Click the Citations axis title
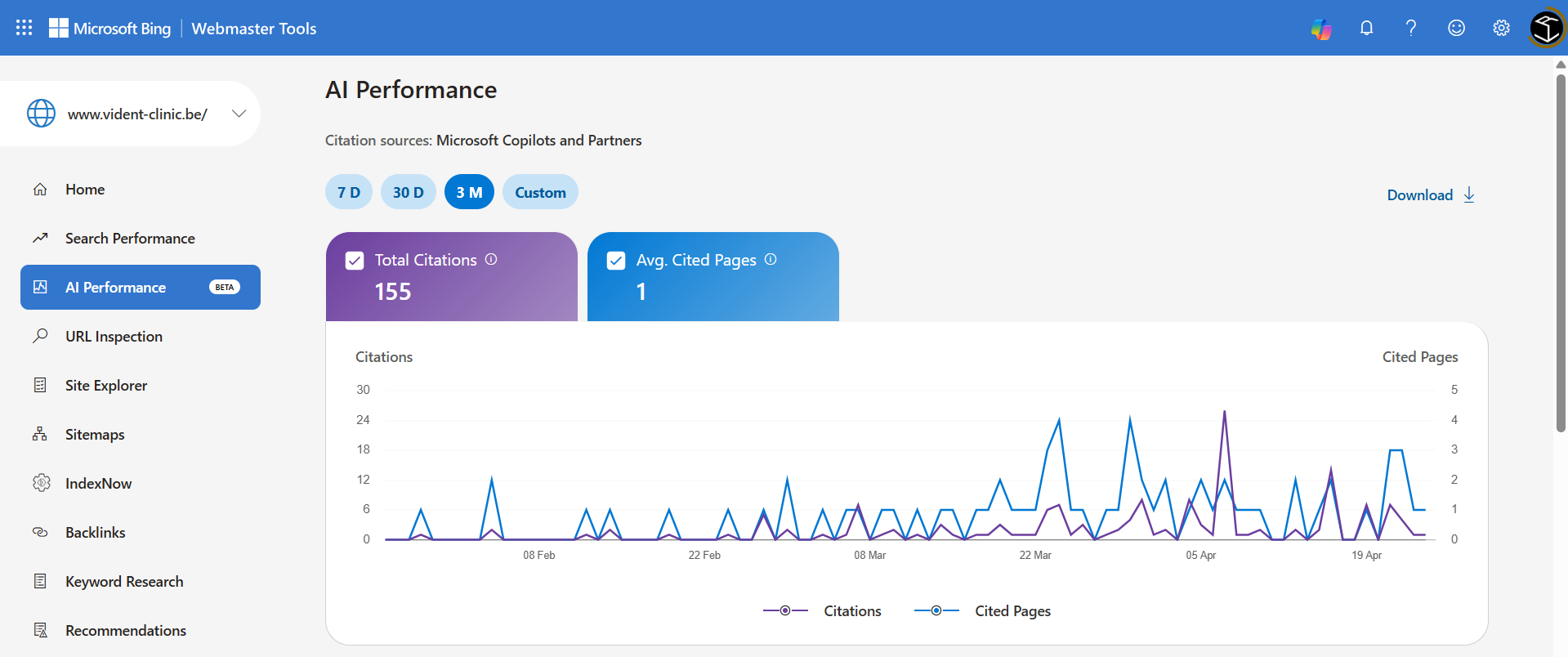The image size is (1568, 657). point(384,357)
